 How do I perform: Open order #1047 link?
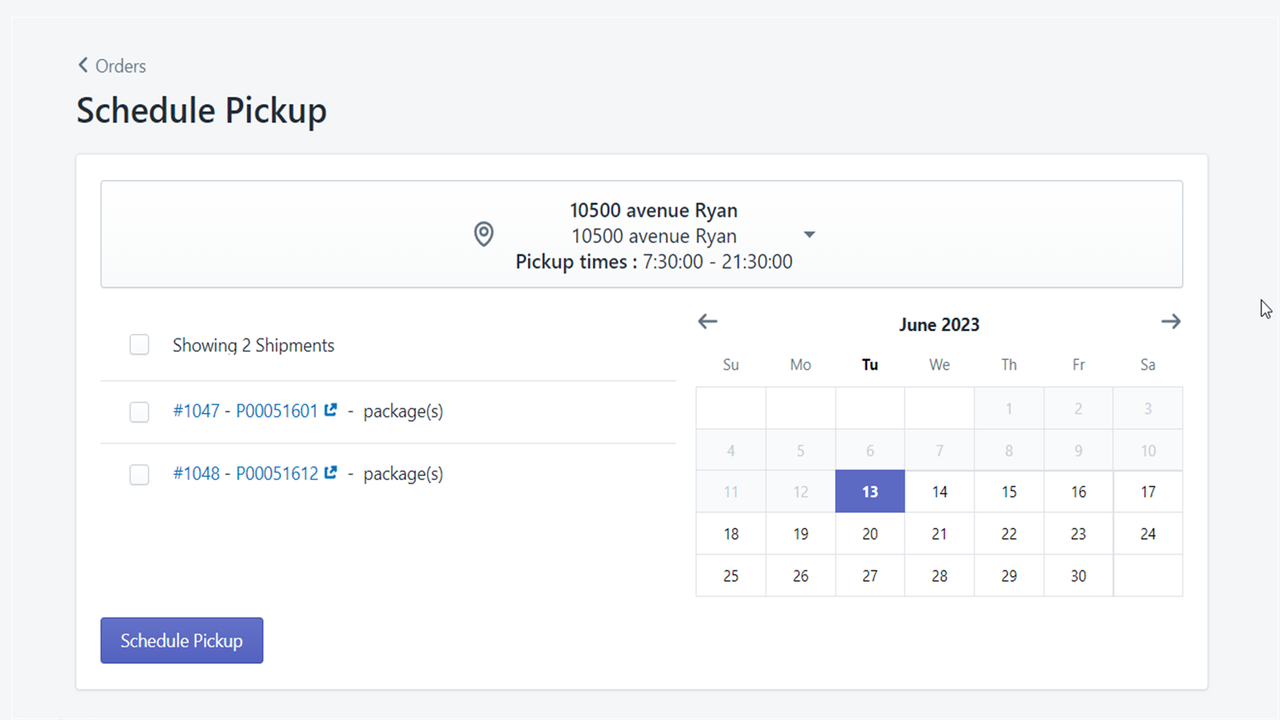click(x=196, y=410)
